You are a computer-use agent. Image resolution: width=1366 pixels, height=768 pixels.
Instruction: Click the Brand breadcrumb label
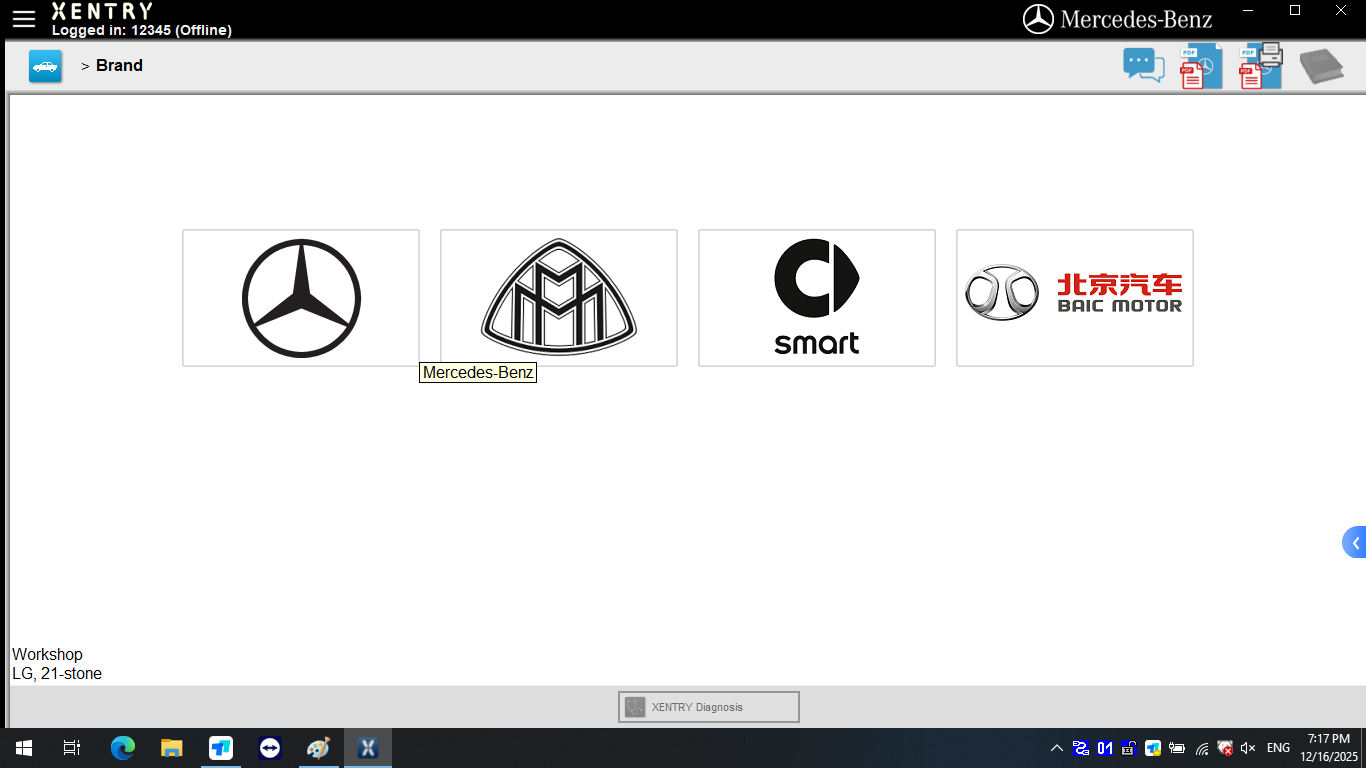click(x=119, y=65)
